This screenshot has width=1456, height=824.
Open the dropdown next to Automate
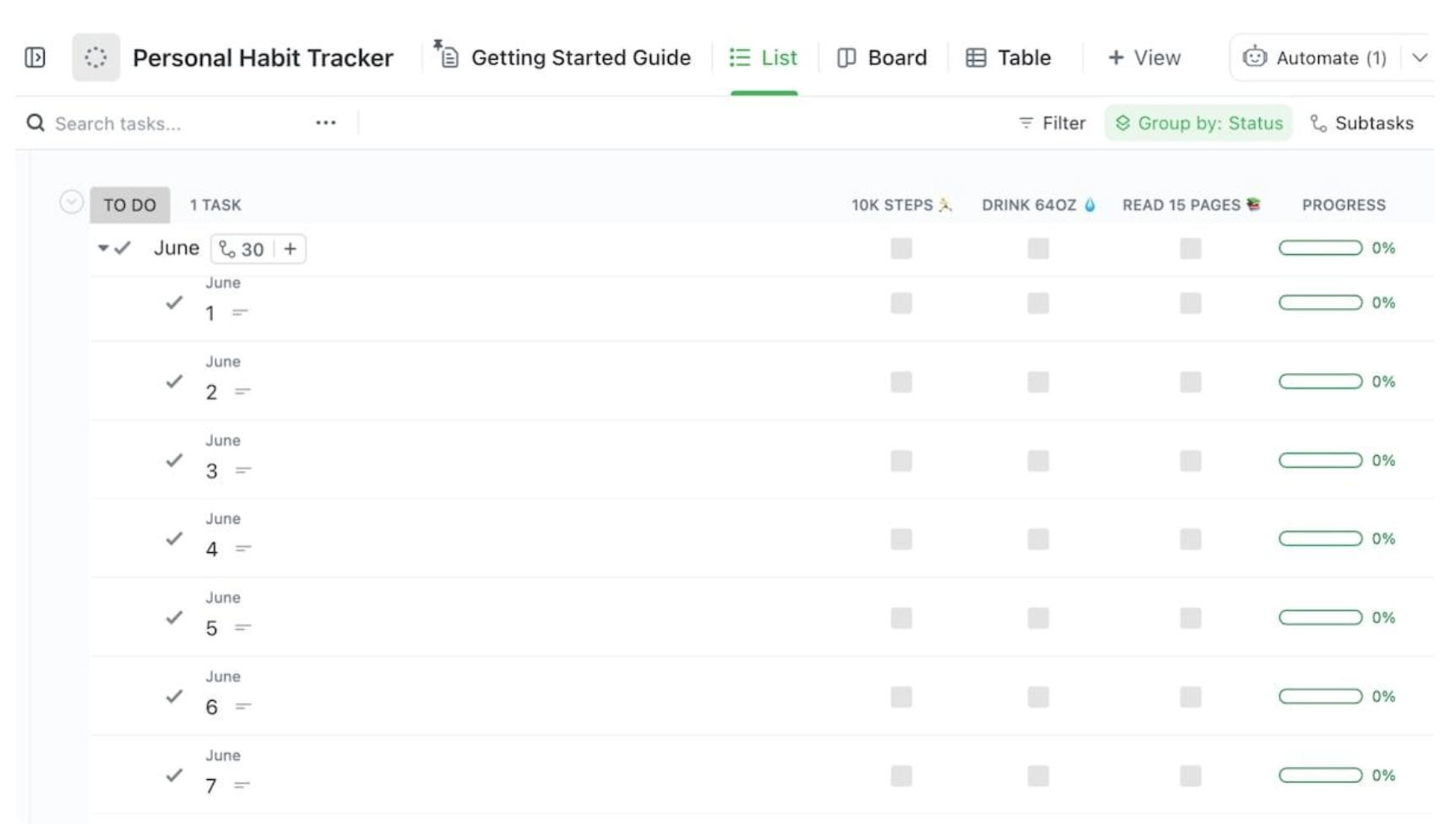[x=1419, y=57]
